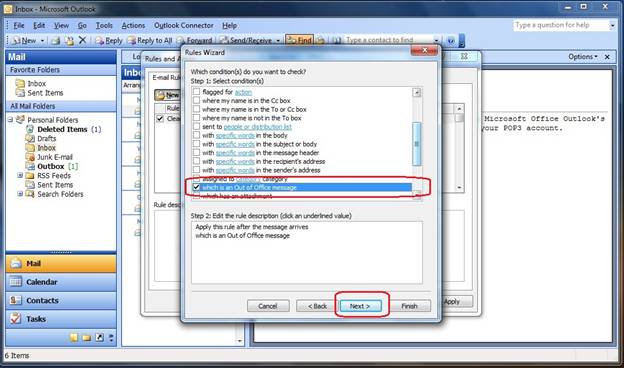Expand the Search Folders tree node
Viewport: 624px width, 368px height.
pyautogui.click(x=20, y=194)
